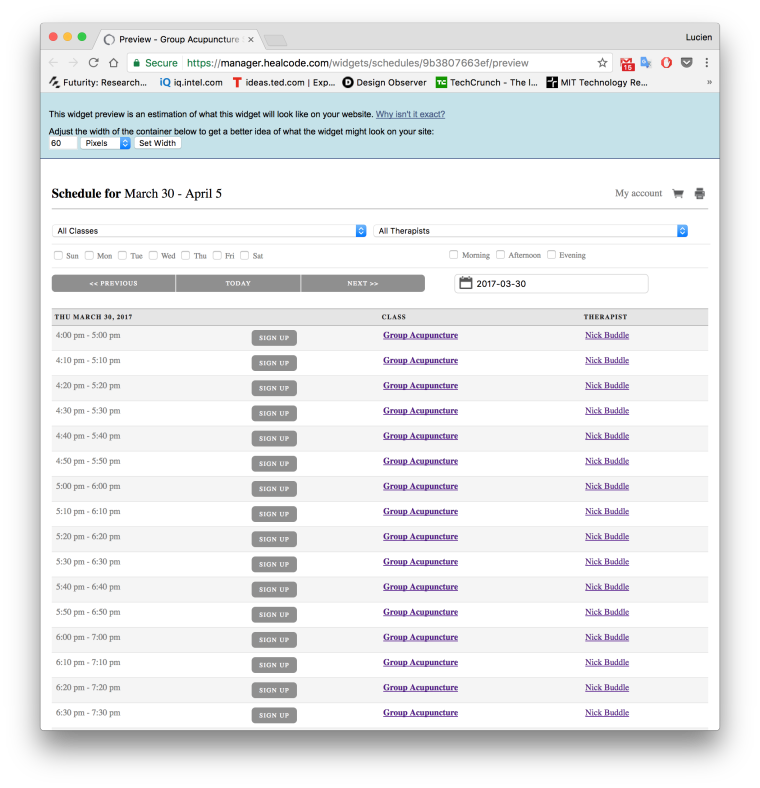Click the printer icon to print schedule
Screen dimensions: 760x788
coord(700,194)
